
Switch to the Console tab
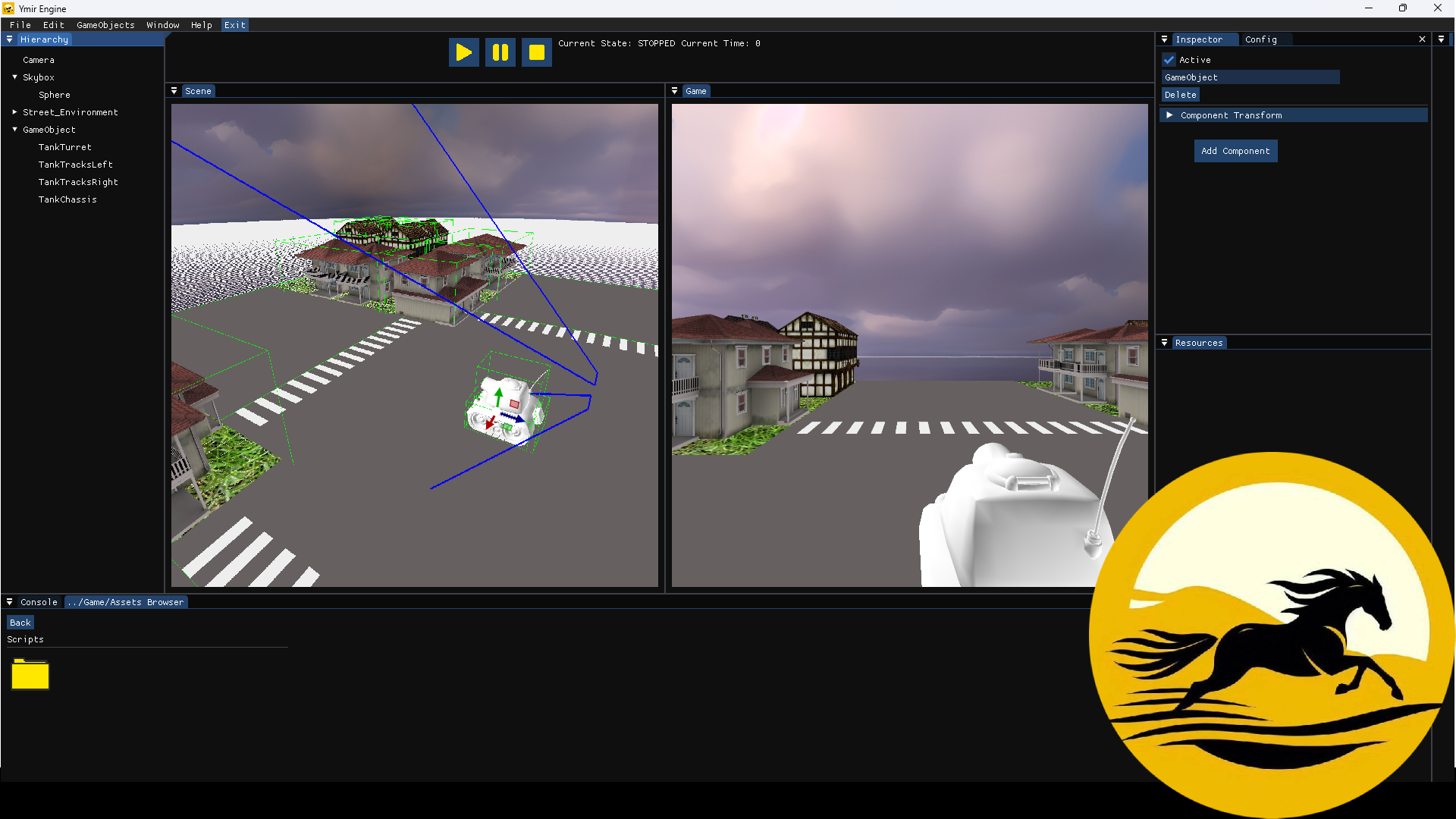[x=39, y=602]
